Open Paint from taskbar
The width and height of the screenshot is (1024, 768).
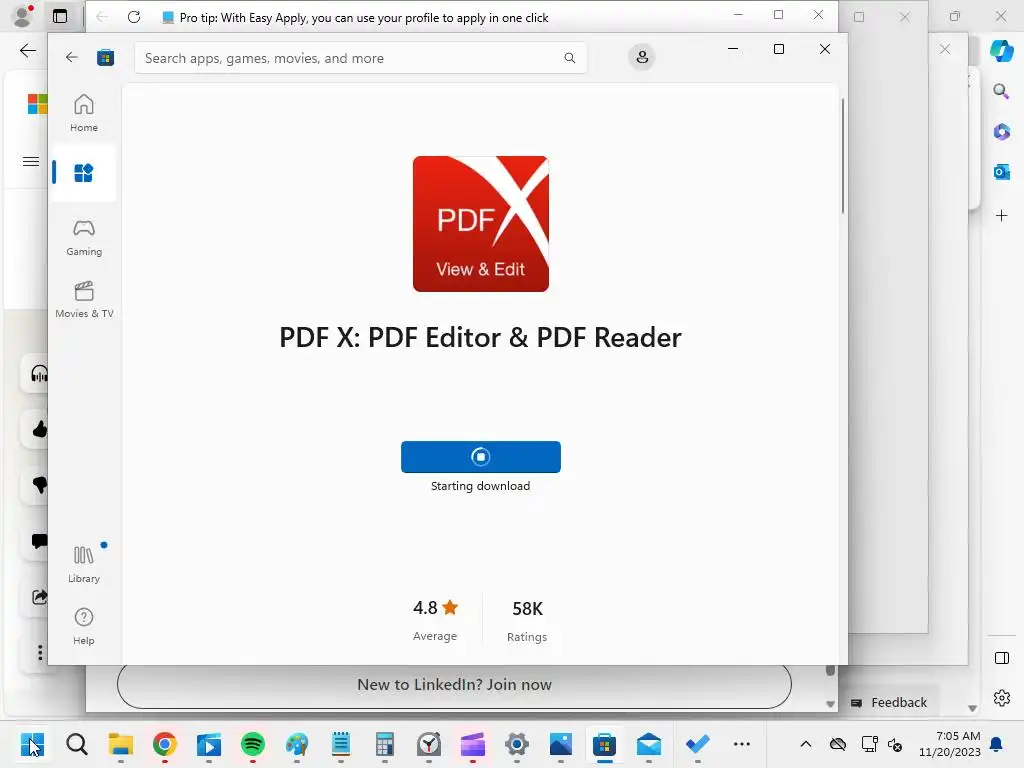pyautogui.click(x=296, y=744)
